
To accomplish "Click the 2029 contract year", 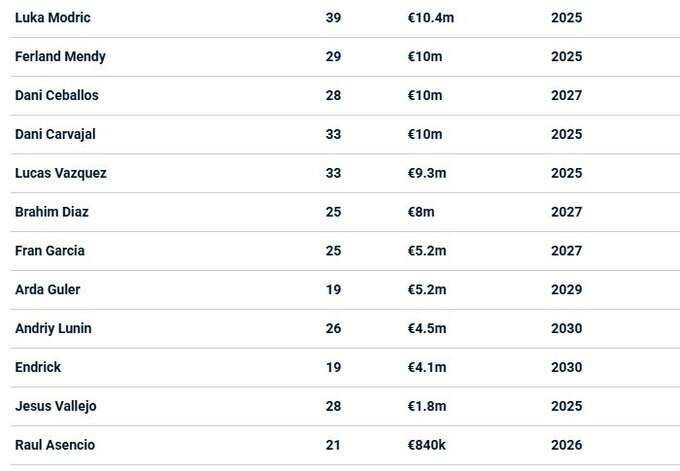I will tap(566, 290).
